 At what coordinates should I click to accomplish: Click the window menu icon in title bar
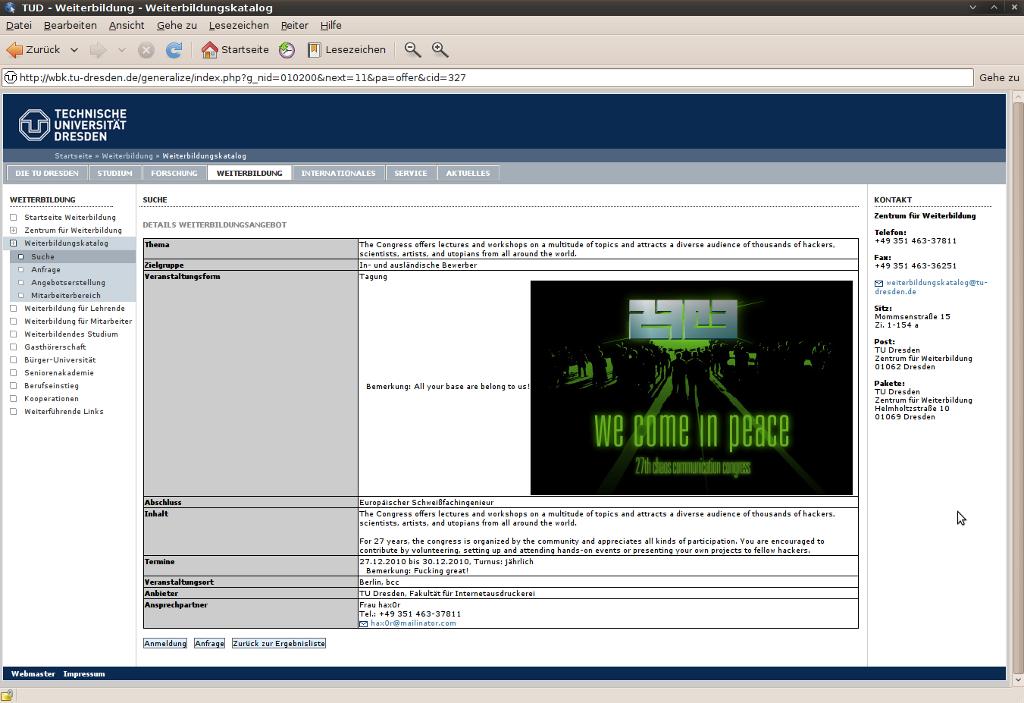tap(9, 7)
